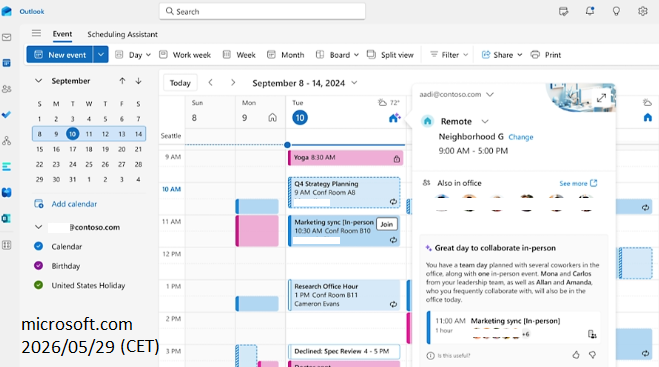The image size is (659, 367).
Task: Open the more apps grid icon in sidebar
Action: pos(7,245)
